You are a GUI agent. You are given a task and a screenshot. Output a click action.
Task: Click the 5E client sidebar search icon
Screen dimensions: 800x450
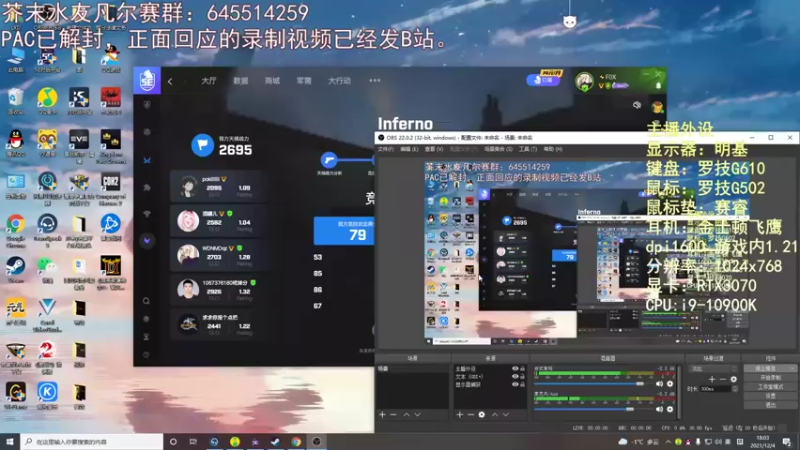tap(146, 301)
